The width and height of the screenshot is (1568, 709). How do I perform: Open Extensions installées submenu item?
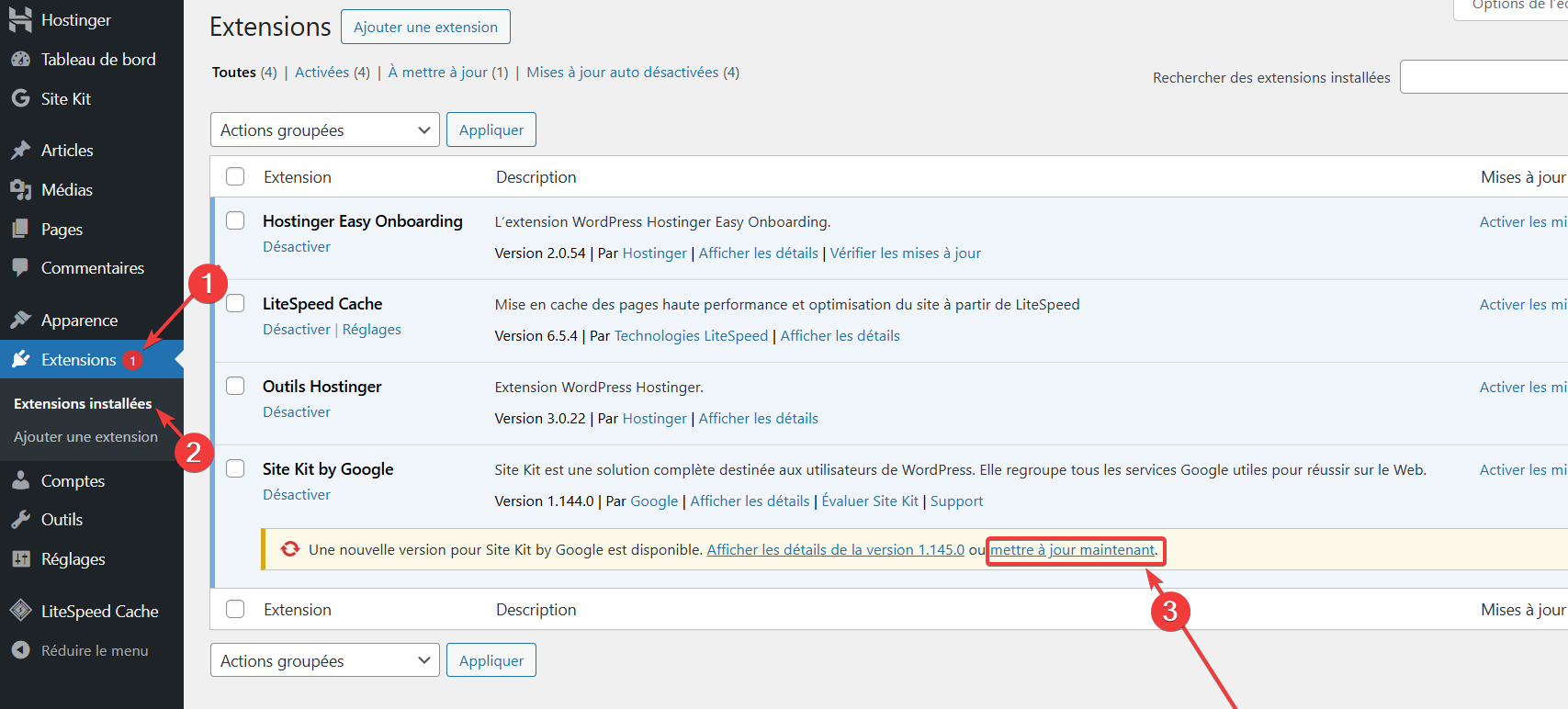pos(83,403)
